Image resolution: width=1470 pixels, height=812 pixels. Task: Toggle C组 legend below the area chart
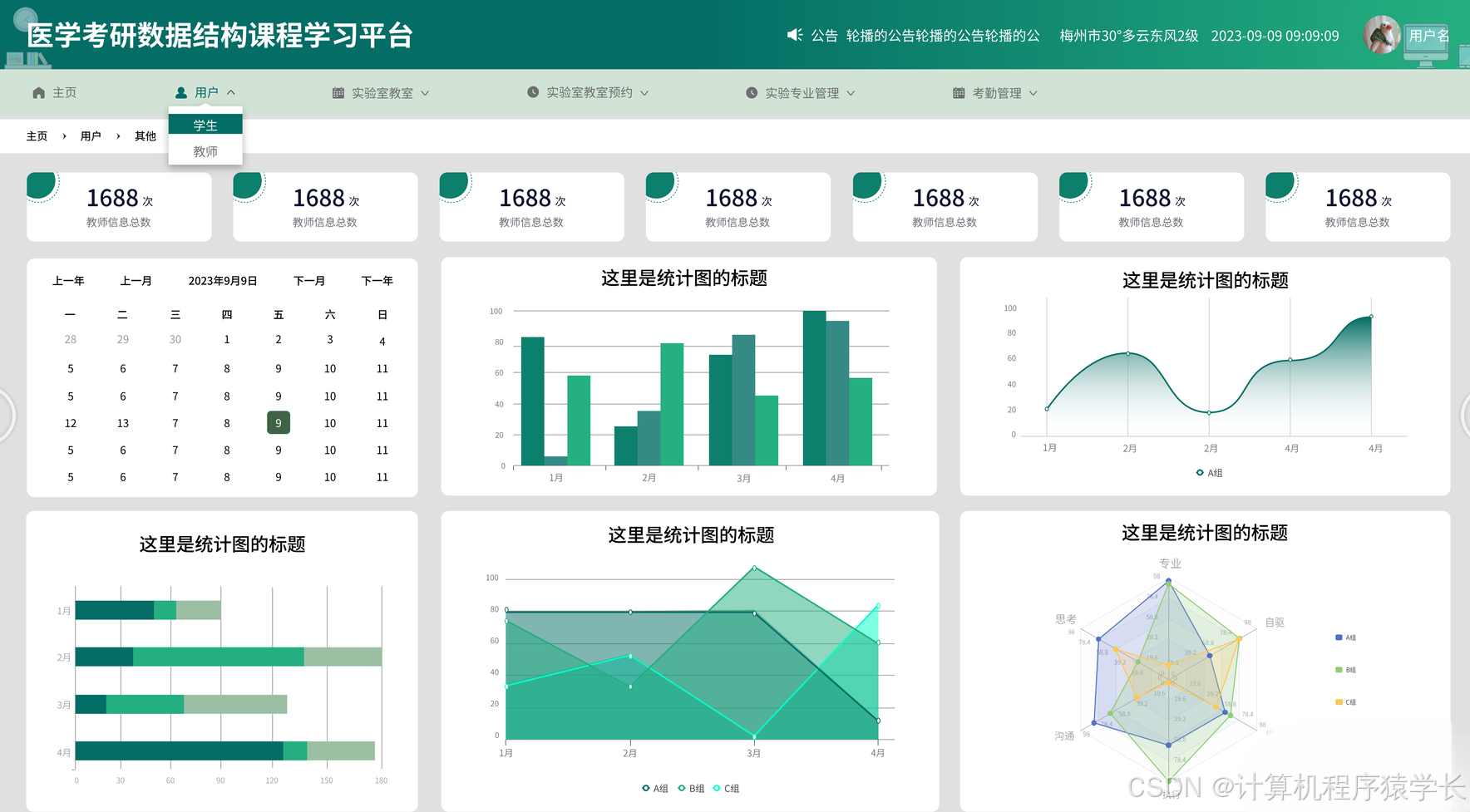[728, 788]
